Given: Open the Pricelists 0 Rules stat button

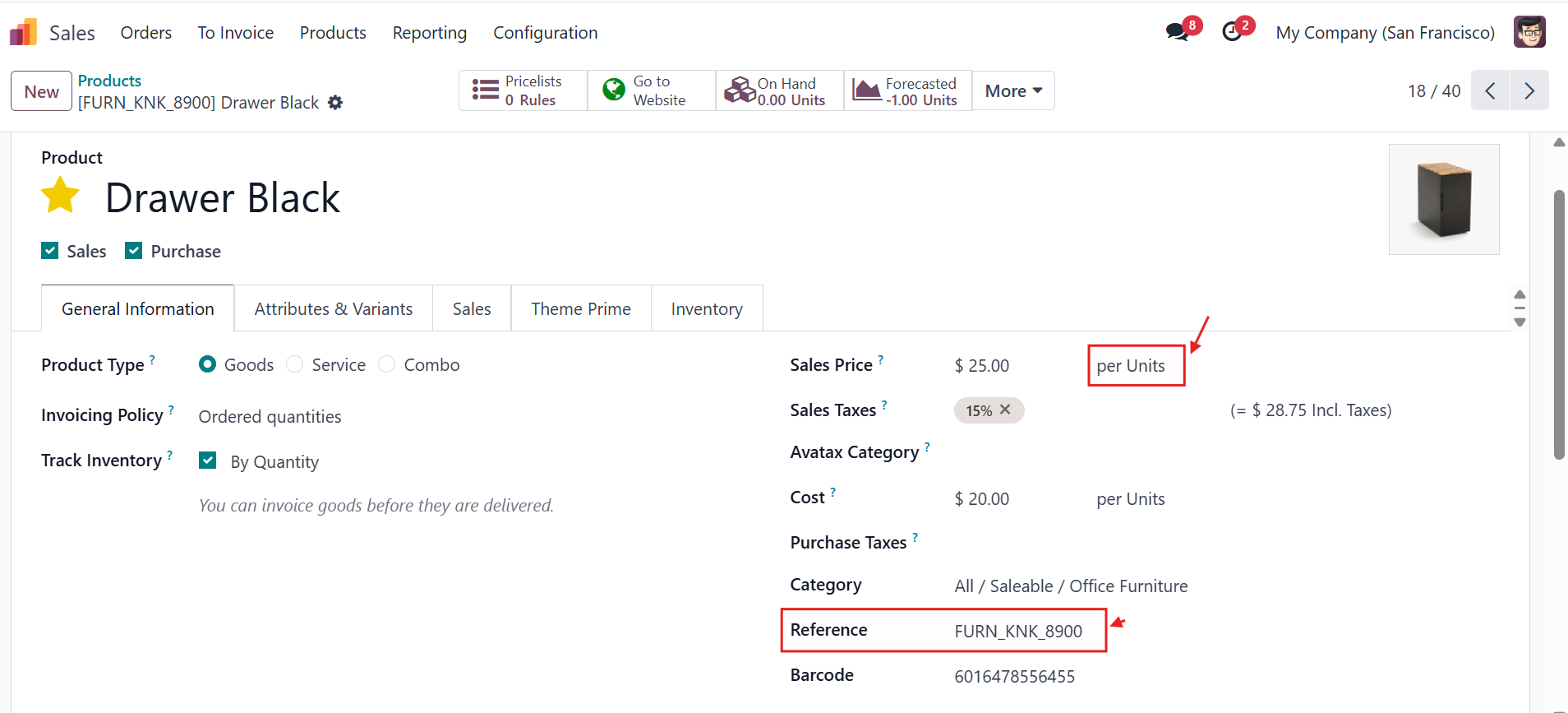Looking at the screenshot, I should pos(523,90).
